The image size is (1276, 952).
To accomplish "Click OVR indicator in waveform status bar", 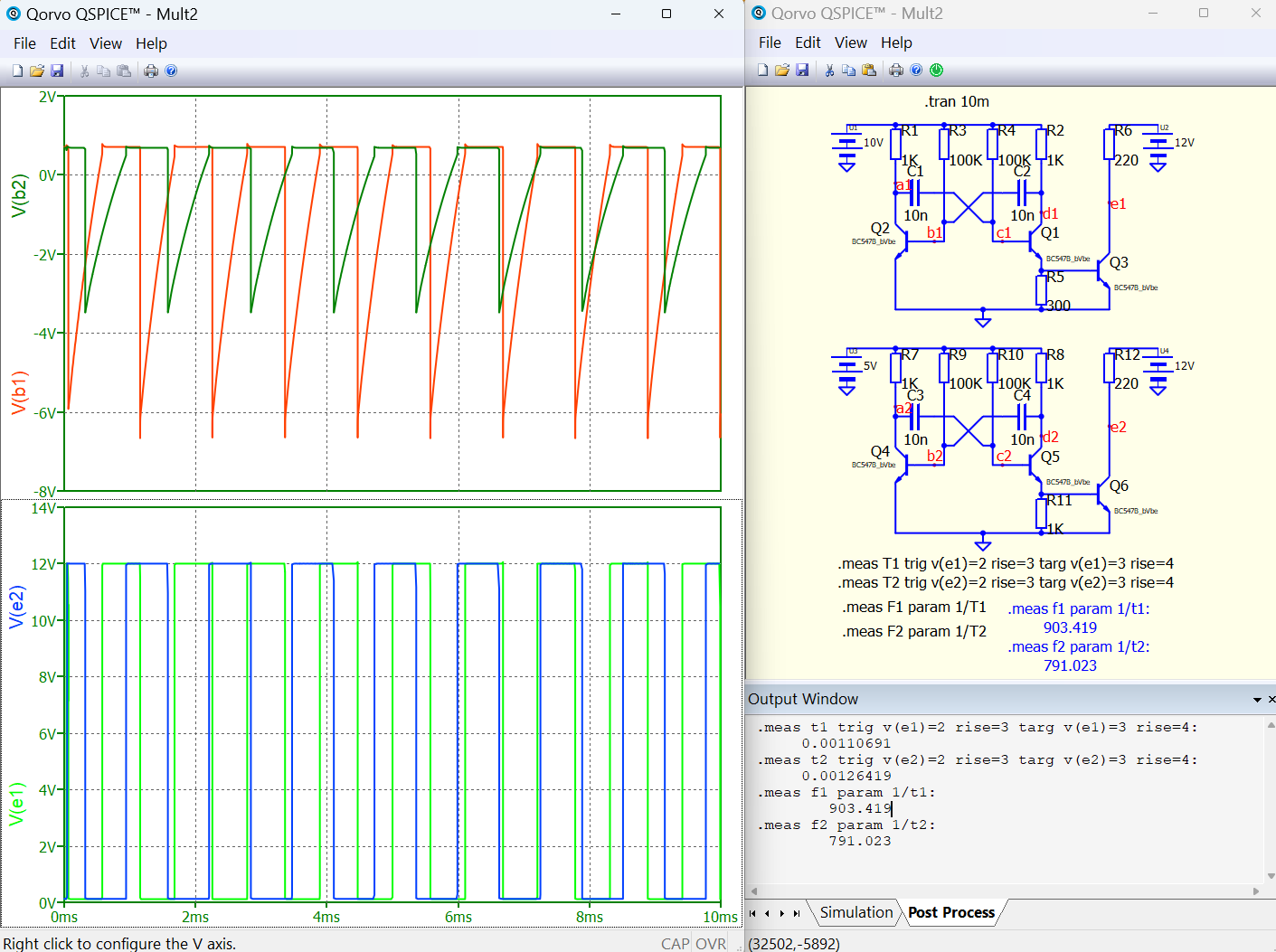I will [711, 943].
